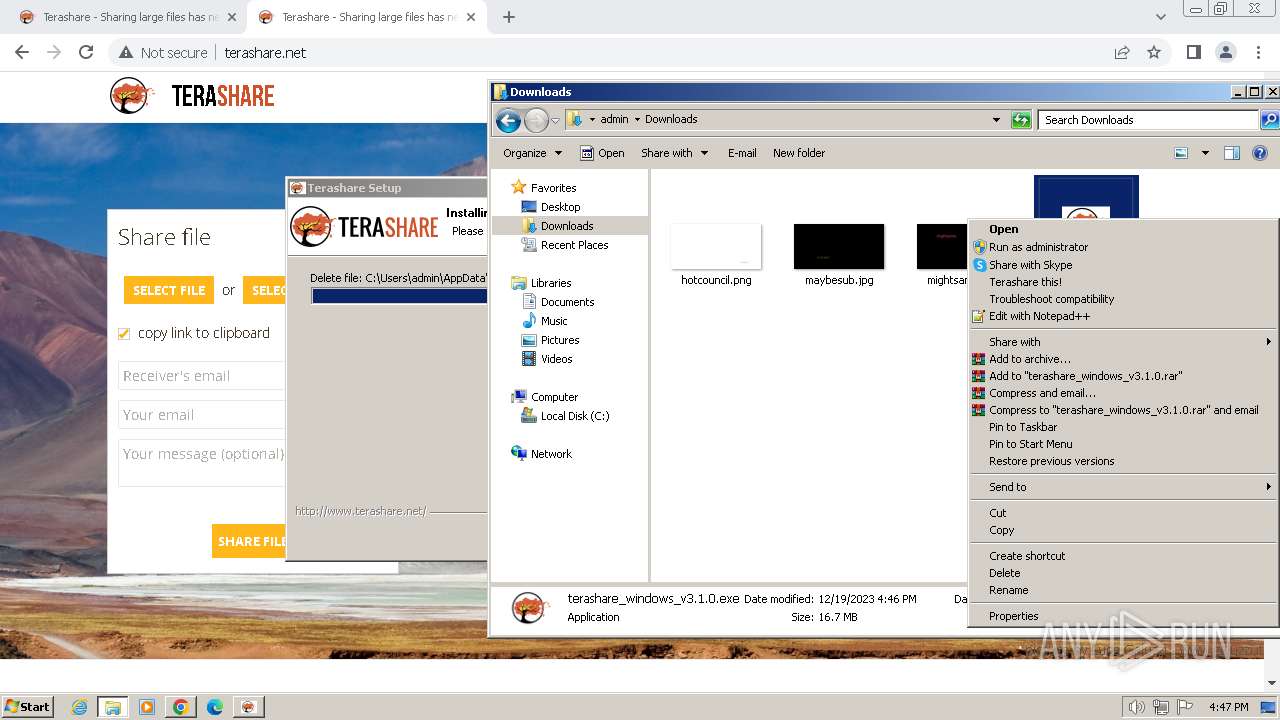The width and height of the screenshot is (1280, 720).
Task: Open the Windows Start button
Action: (x=28, y=707)
